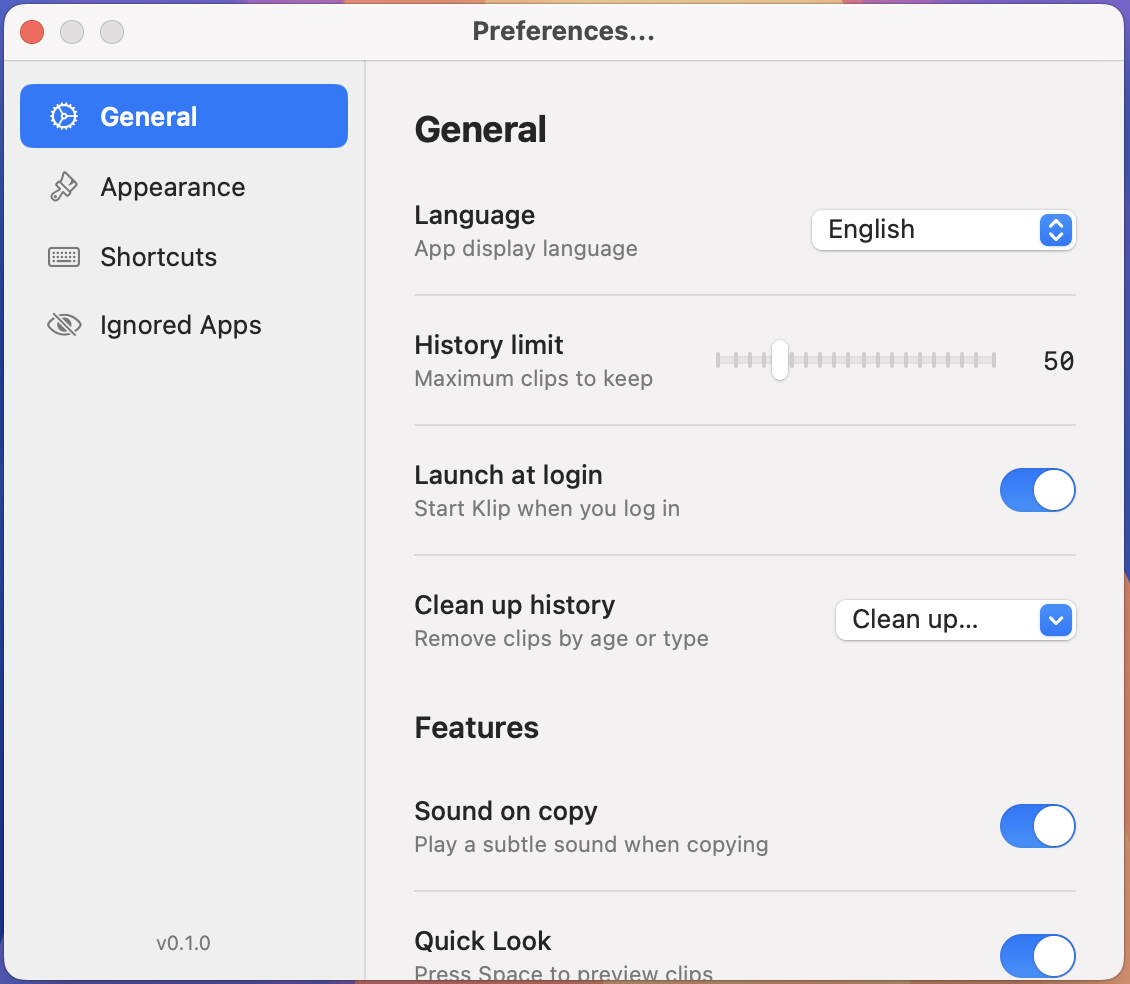Click the Ignored Apps crossed-eye icon

coord(64,325)
